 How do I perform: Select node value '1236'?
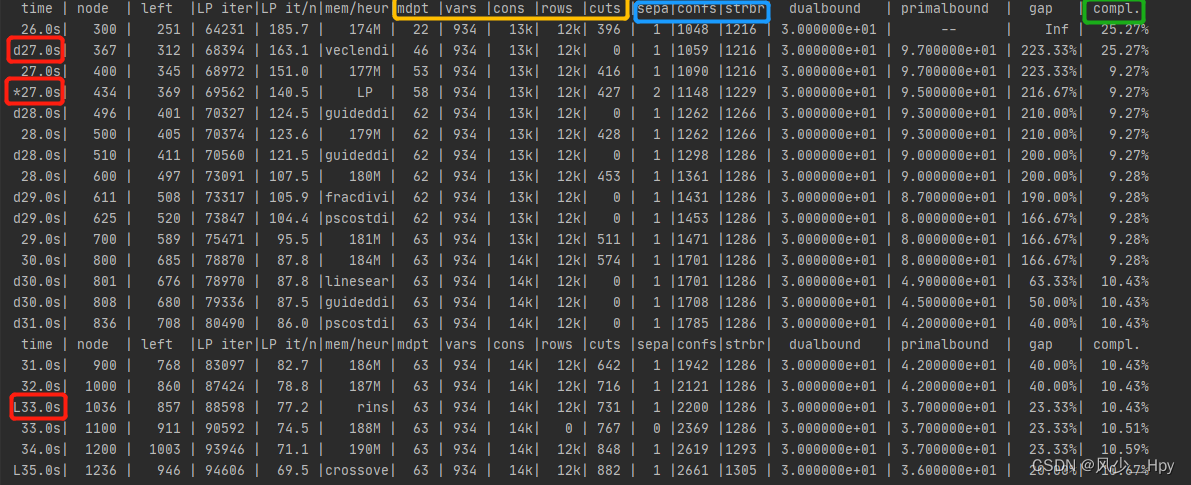(x=100, y=470)
